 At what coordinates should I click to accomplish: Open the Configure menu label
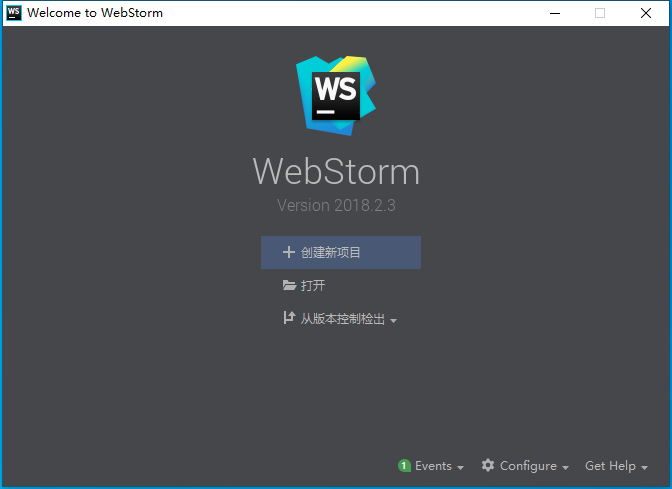[x=528, y=466]
